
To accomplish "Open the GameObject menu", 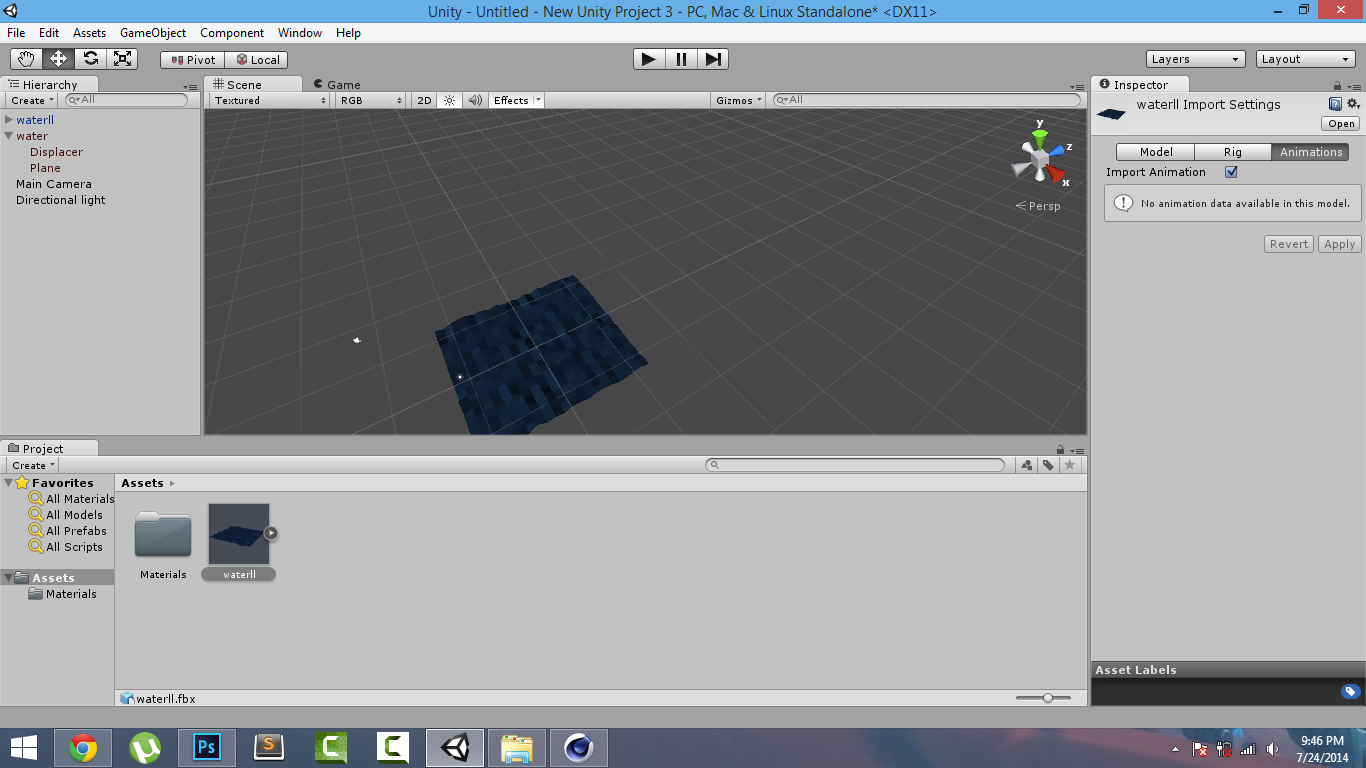I will coord(153,33).
